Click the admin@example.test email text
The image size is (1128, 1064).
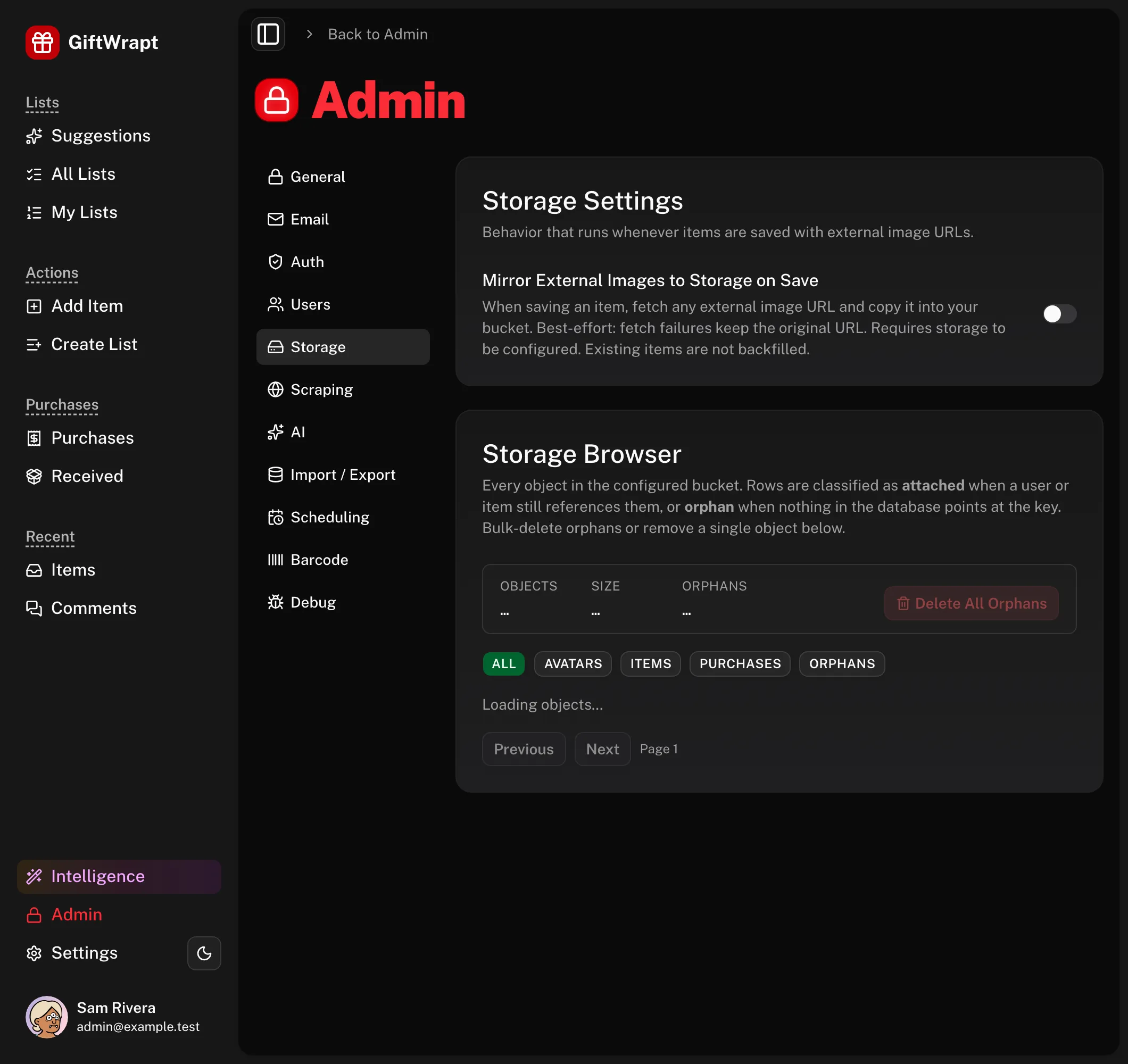(138, 1027)
